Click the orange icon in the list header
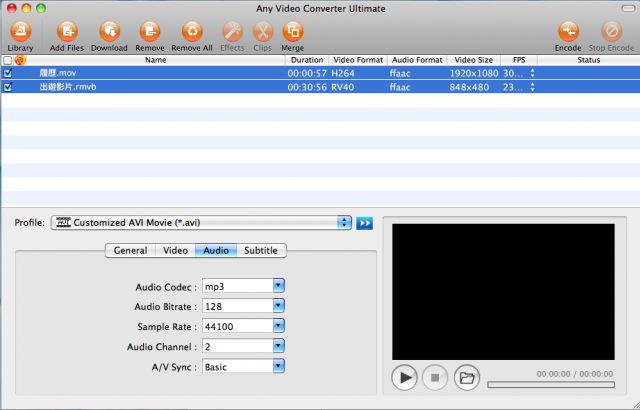 pyautogui.click(x=20, y=60)
